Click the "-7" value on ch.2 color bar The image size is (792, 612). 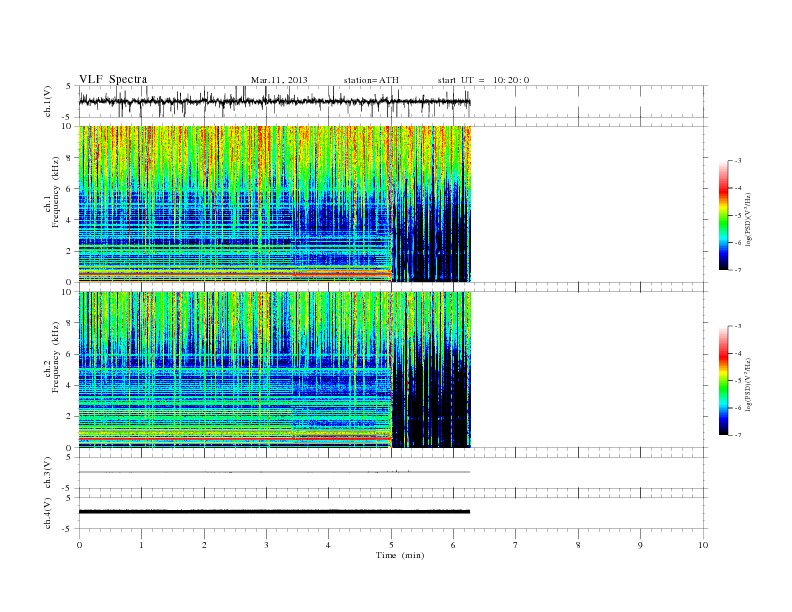click(x=737, y=435)
